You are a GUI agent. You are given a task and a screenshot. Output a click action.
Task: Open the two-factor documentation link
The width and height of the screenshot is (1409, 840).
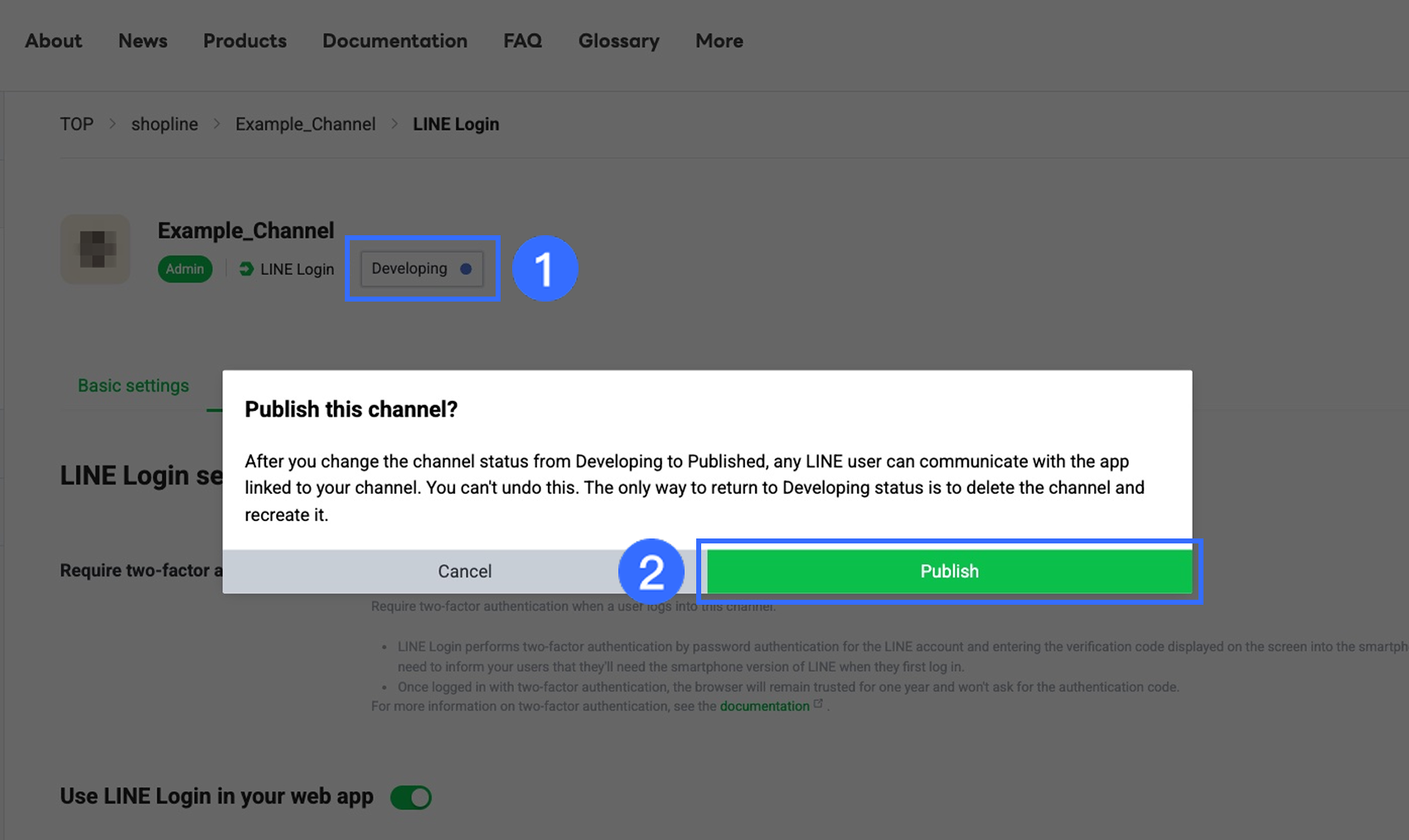764,707
